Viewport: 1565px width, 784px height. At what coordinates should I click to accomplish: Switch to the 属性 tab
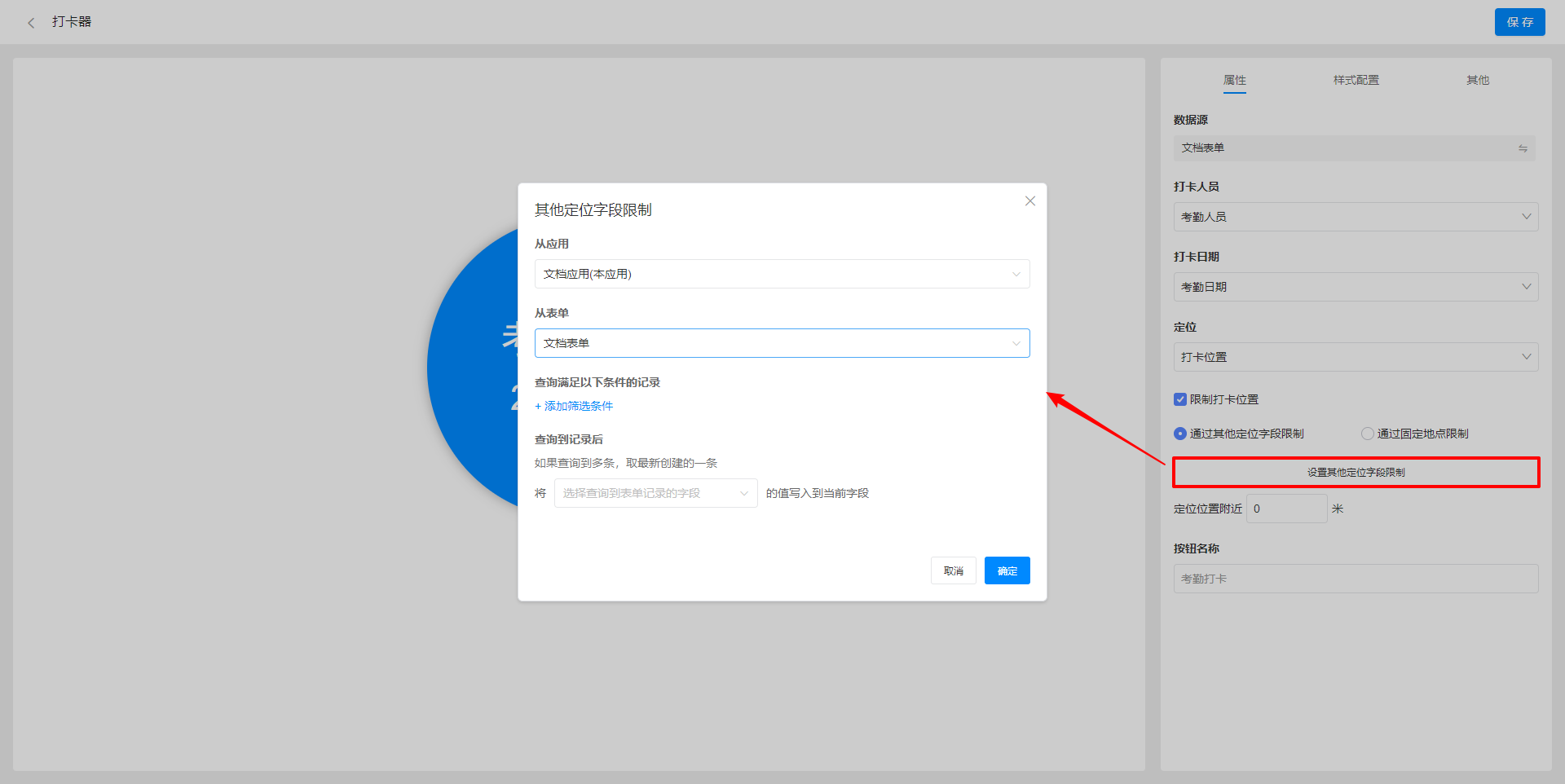(x=1234, y=80)
